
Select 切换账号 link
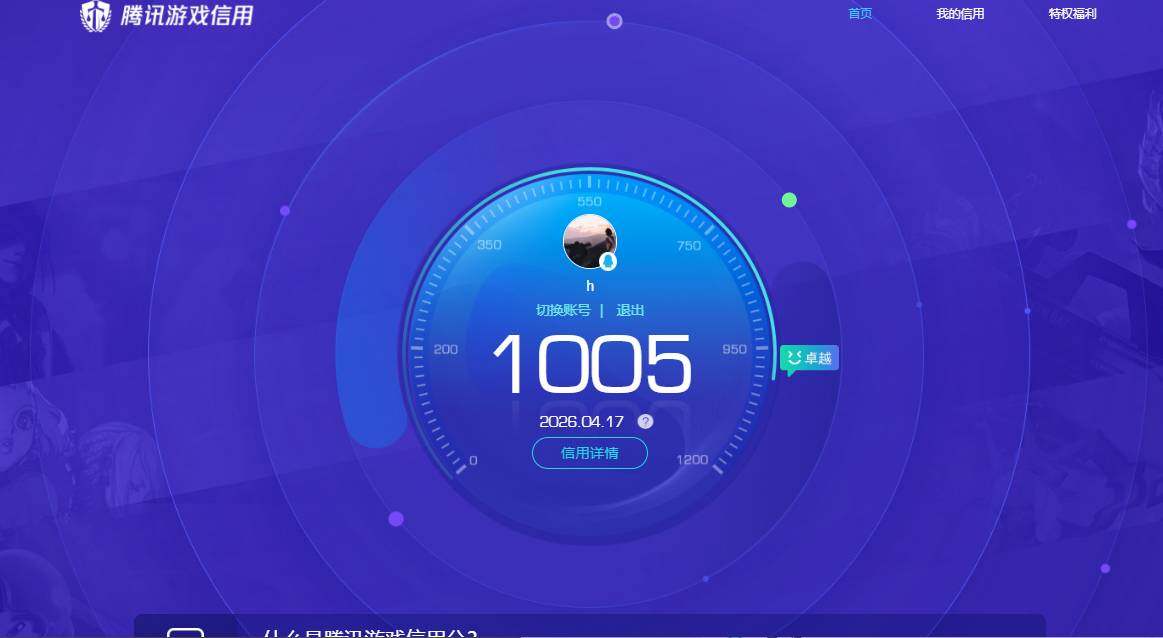coord(563,310)
